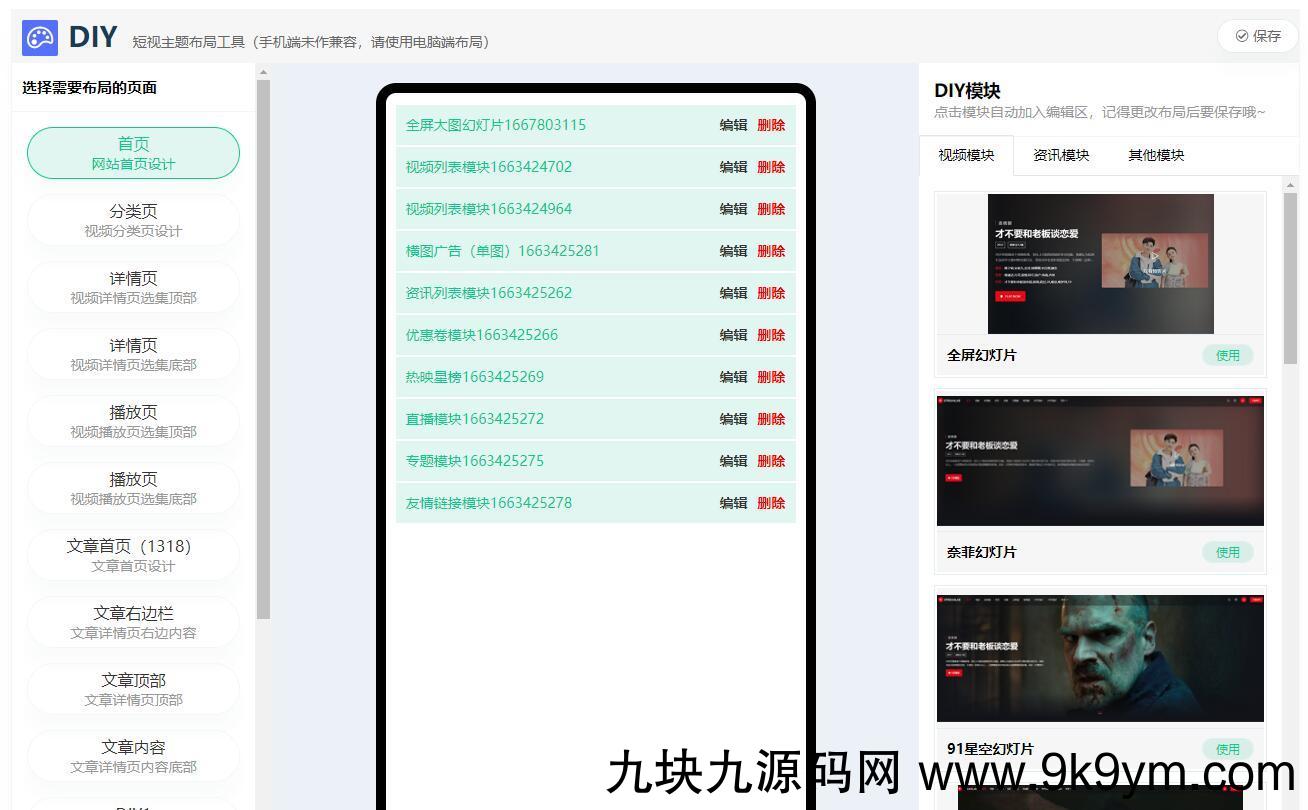The image size is (1308, 810).
Task: Click text 全屏大图幻灯片1667803115
Action: 496,125
